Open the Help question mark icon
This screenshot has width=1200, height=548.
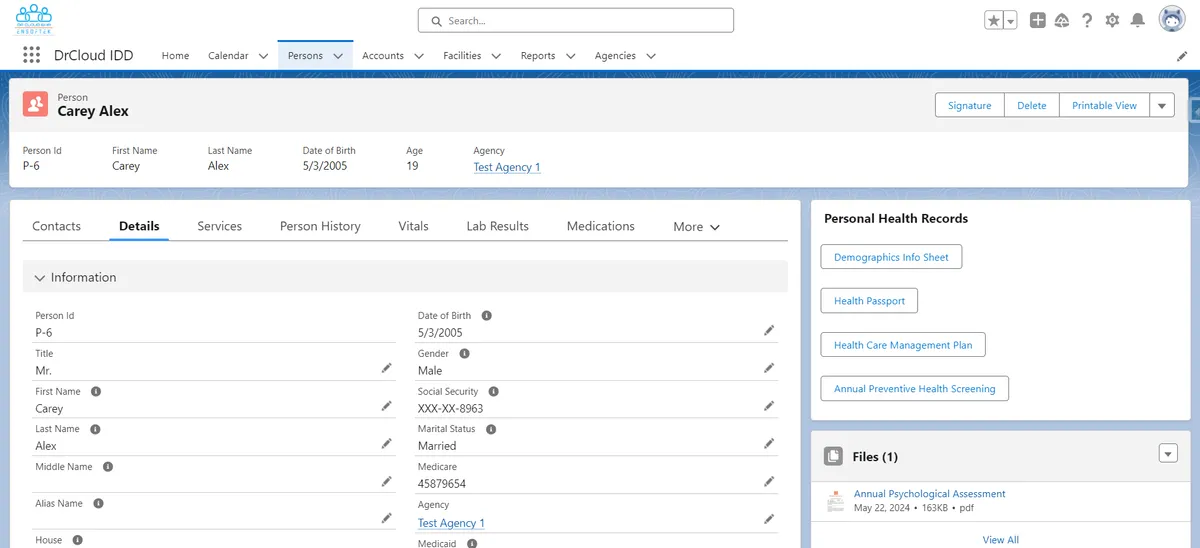pyautogui.click(x=1087, y=20)
